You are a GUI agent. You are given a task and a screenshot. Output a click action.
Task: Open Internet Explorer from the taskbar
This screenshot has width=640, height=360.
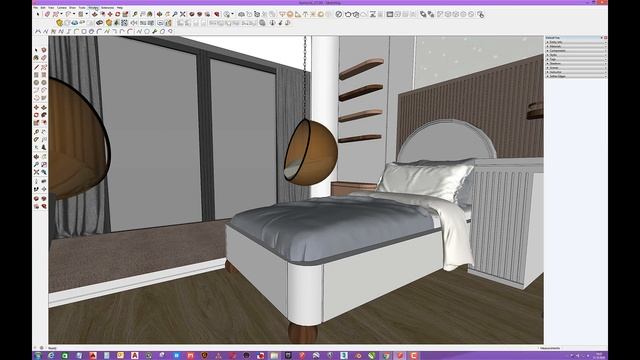(51, 356)
